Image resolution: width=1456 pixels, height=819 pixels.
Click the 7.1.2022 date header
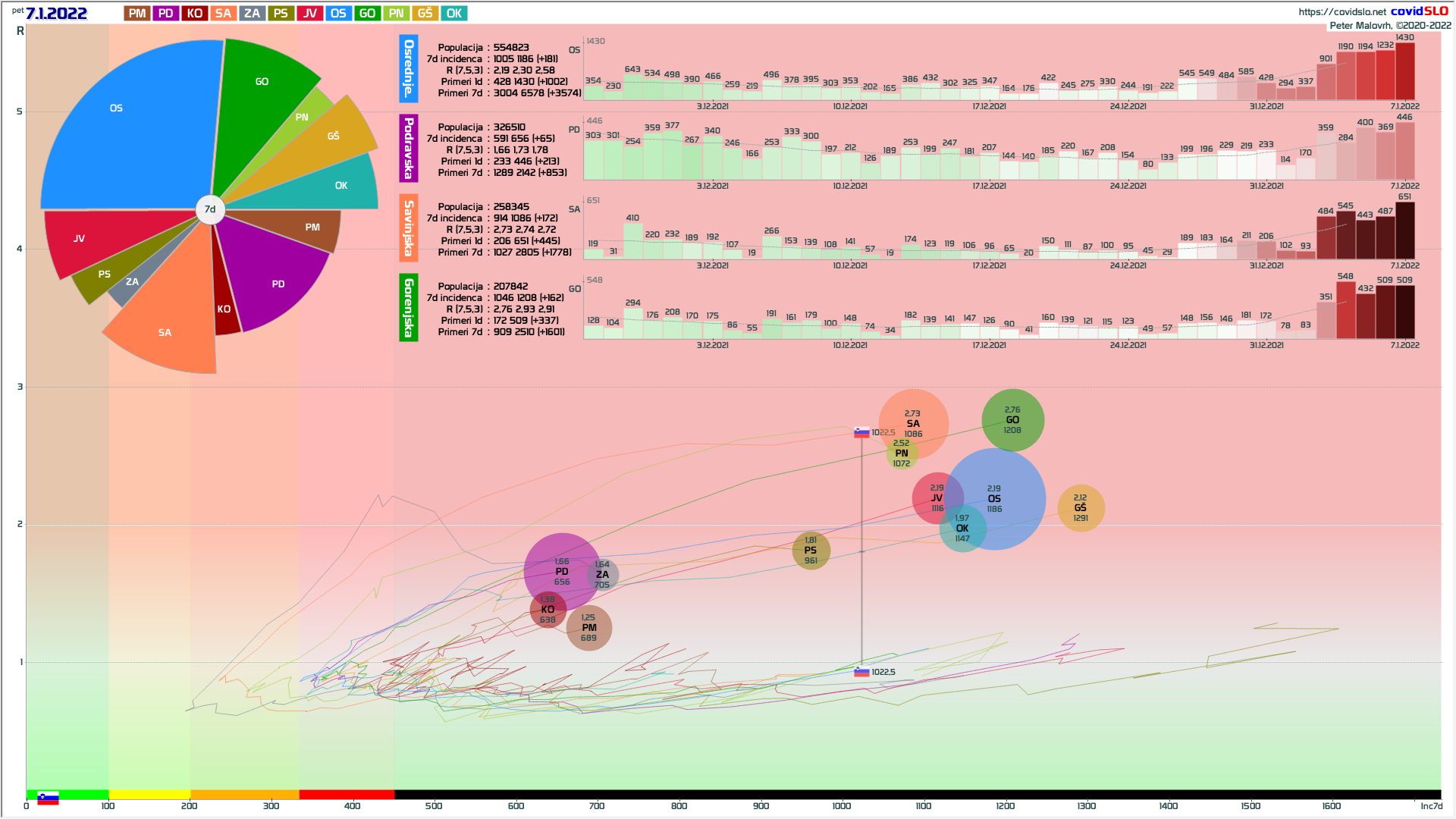pyautogui.click(x=56, y=14)
